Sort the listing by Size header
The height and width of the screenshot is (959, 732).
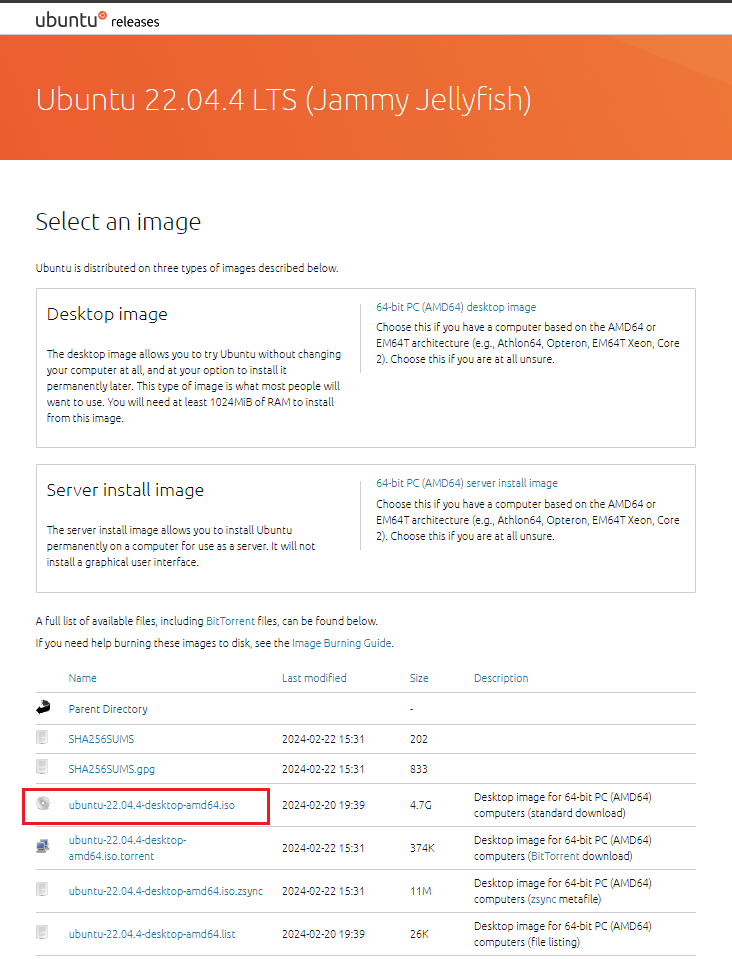(419, 678)
